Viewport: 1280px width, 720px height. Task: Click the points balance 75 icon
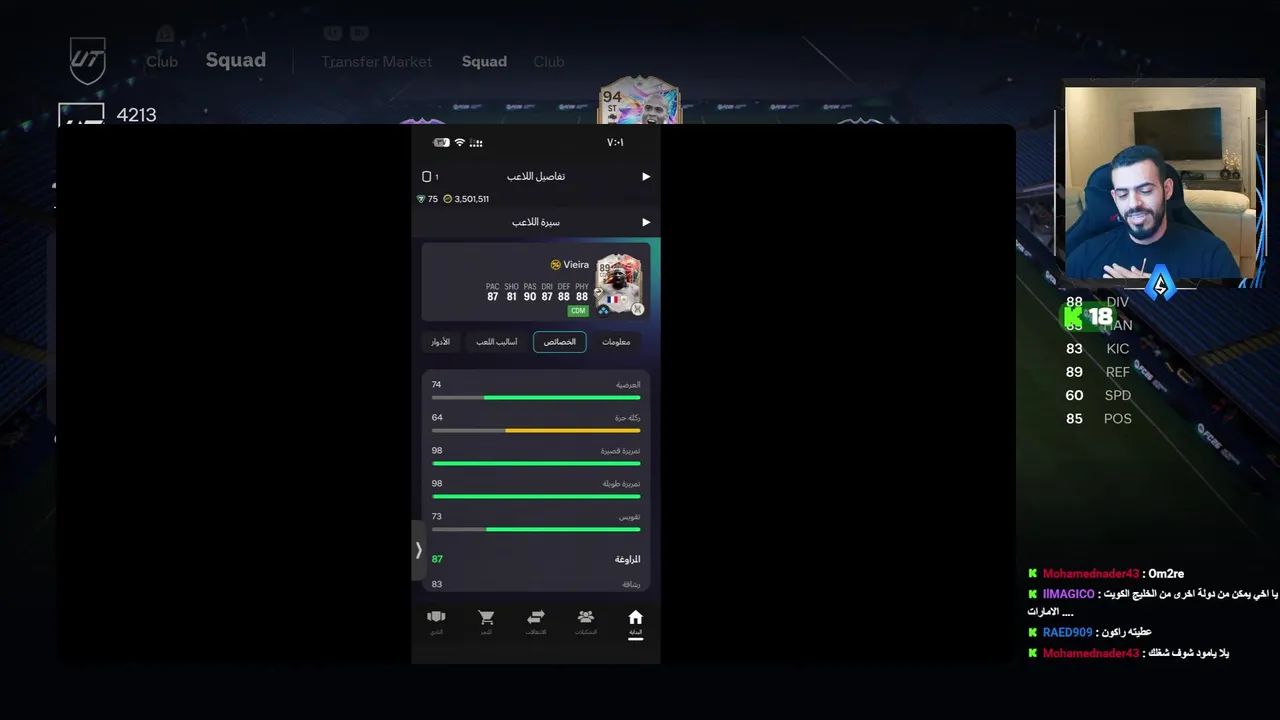click(422, 199)
